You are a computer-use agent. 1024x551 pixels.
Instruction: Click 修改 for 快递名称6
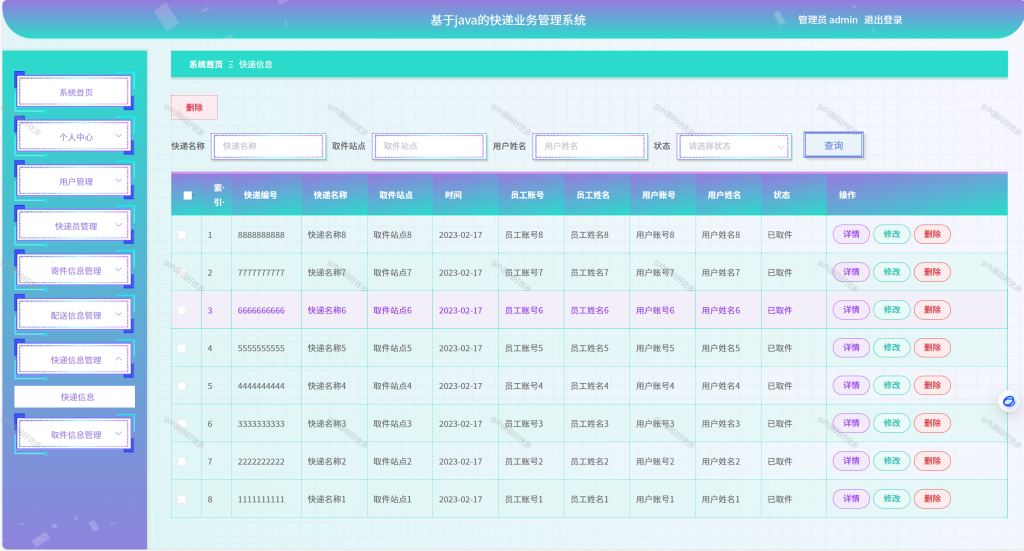[891, 310]
